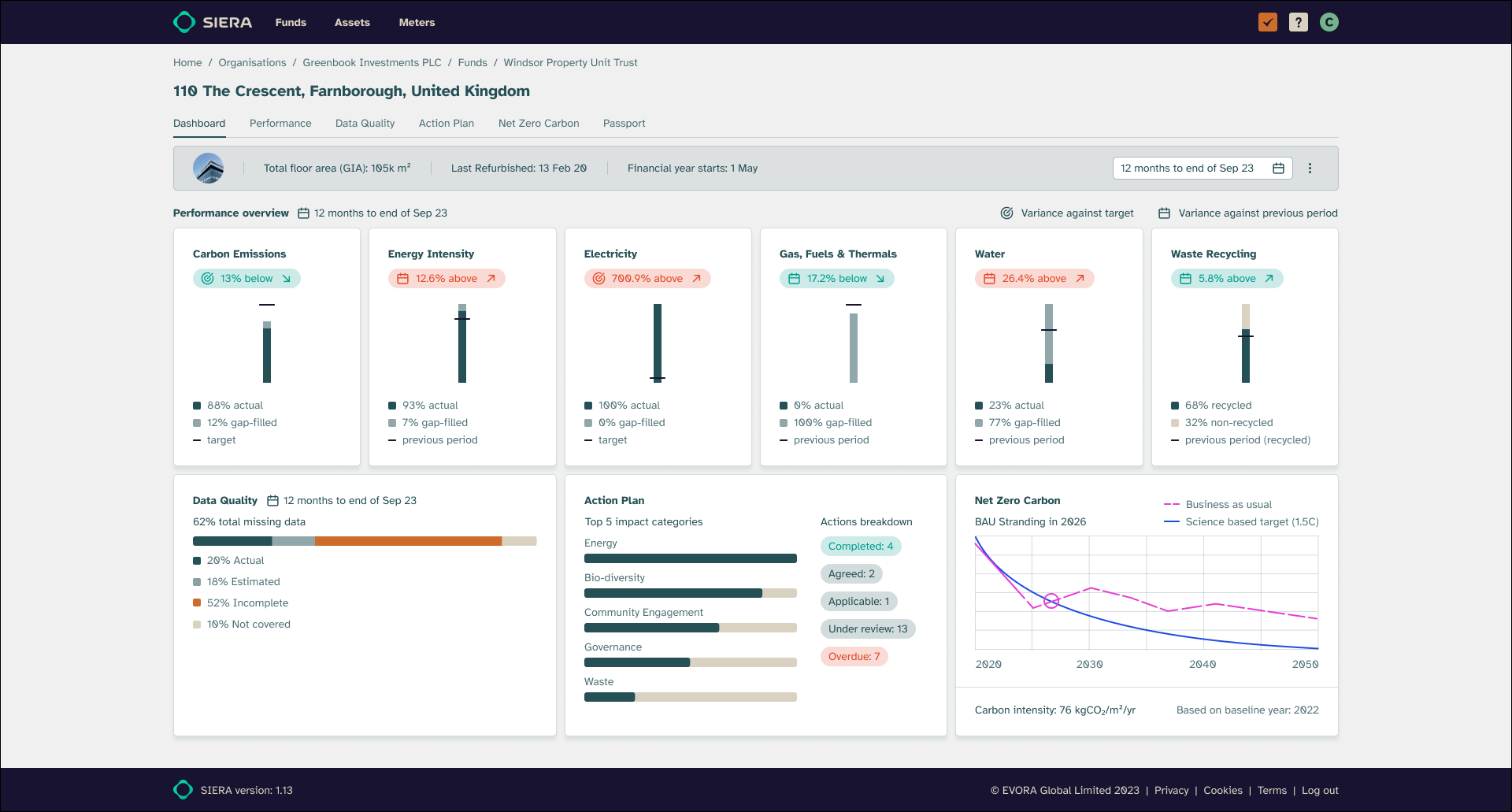Open the three-dot options menu
1512x812 pixels.
pos(1310,168)
